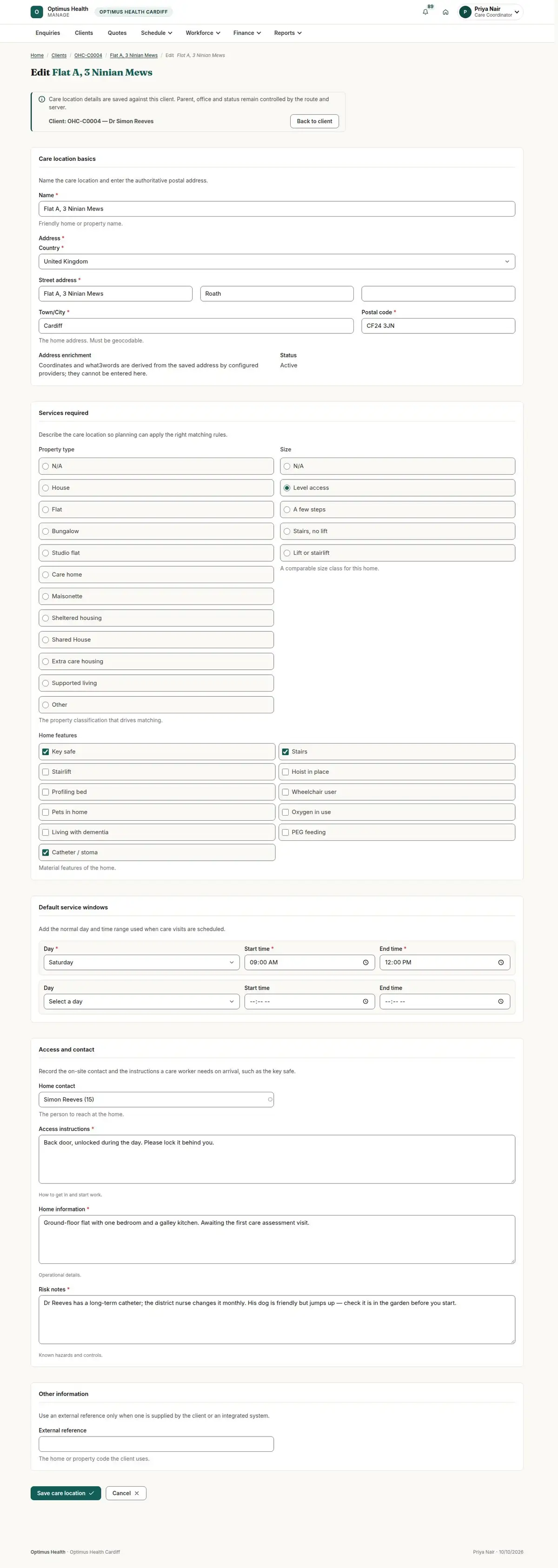Select the Bungalow property type
558x1568 pixels.
tap(156, 532)
